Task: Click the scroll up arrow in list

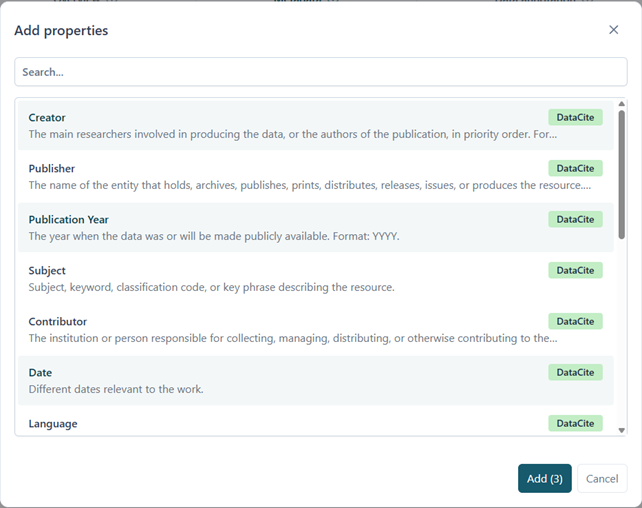Action: pyautogui.click(x=621, y=103)
